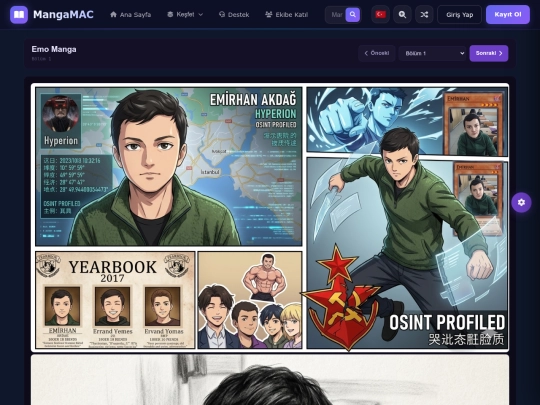Click the second sketch manga page
The image size is (540, 405).
point(270,380)
